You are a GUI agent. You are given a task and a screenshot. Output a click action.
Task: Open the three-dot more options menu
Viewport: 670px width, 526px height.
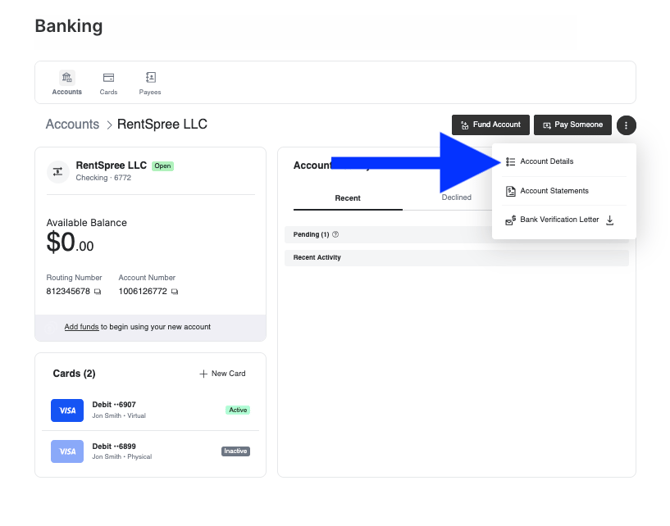pos(626,125)
